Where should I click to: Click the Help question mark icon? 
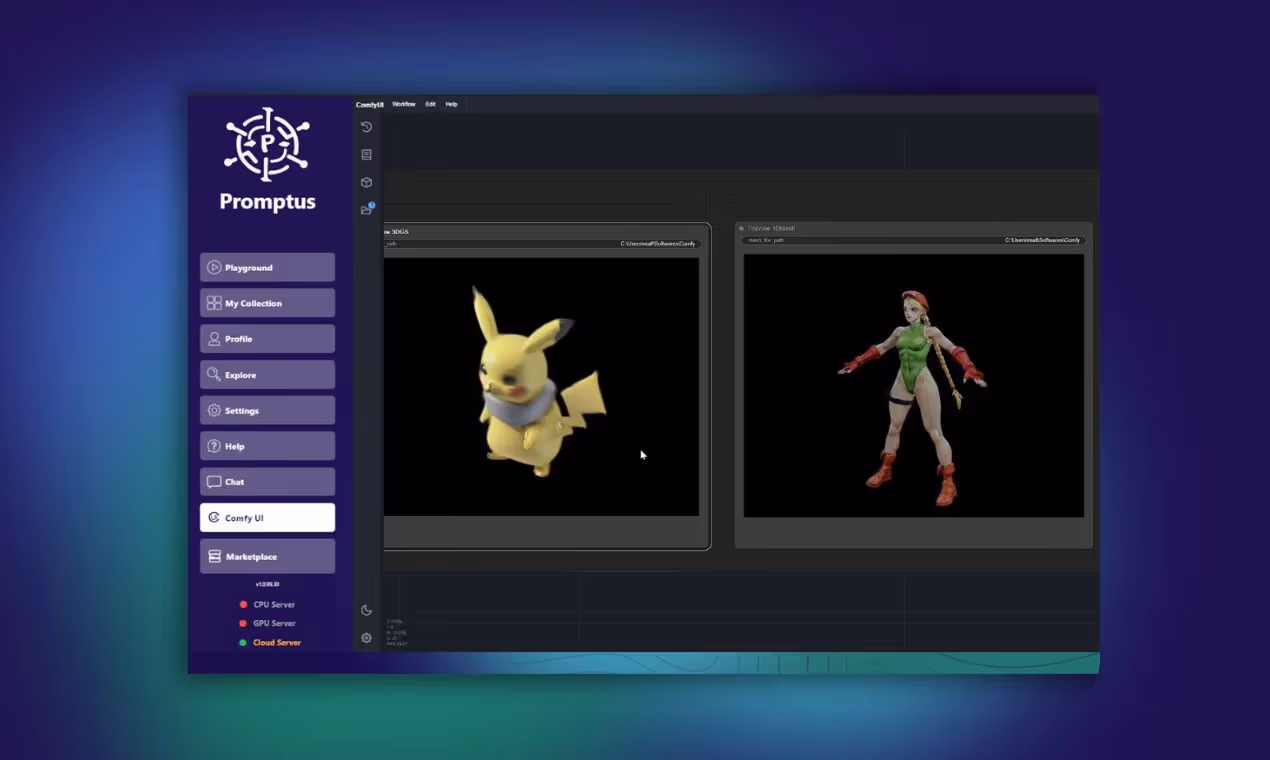[x=214, y=446]
